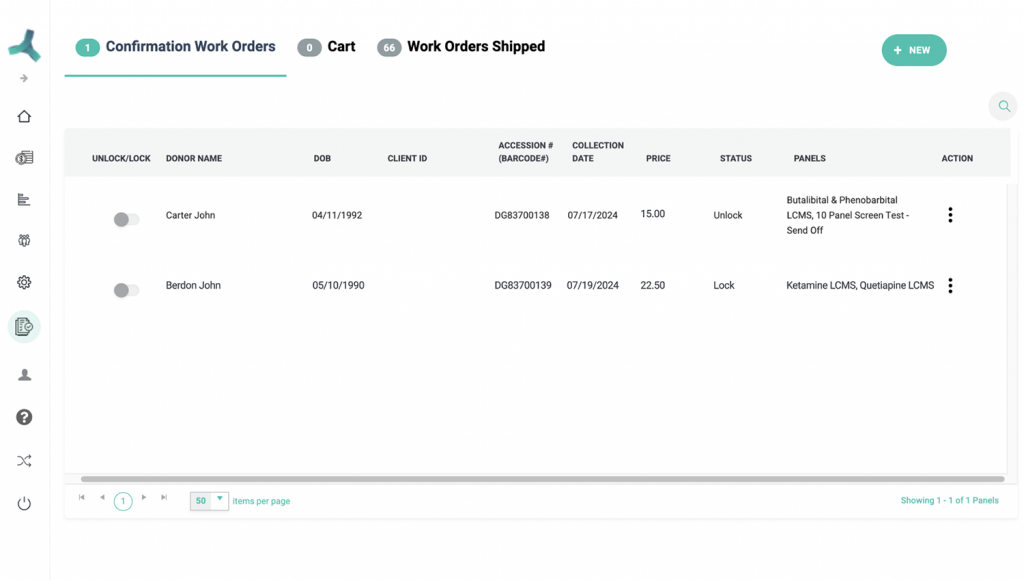
Task: Open the search magnifier above the table
Action: (1003, 105)
